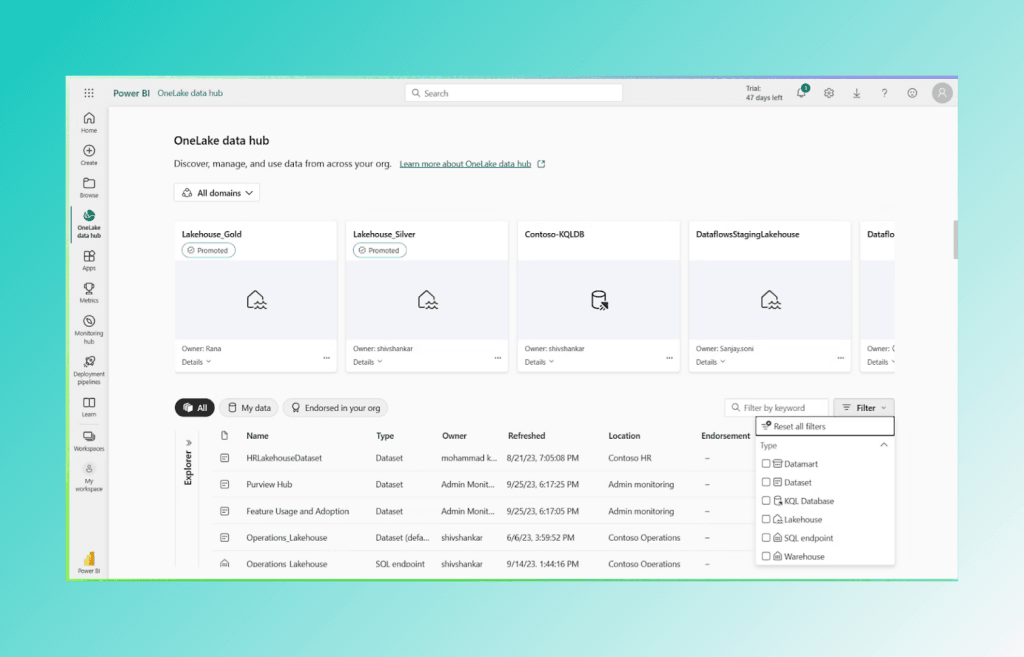This screenshot has width=1024, height=657.
Task: Sort by the Name column header
Action: [x=257, y=436]
